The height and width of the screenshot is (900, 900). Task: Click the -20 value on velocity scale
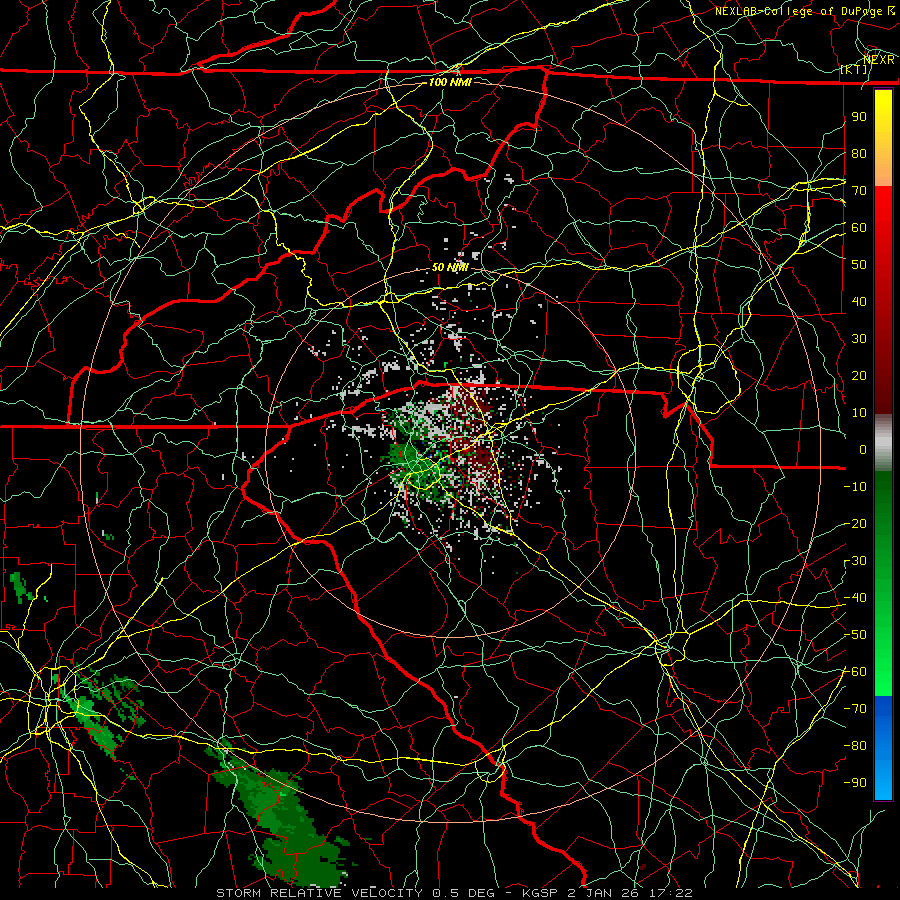(x=855, y=524)
